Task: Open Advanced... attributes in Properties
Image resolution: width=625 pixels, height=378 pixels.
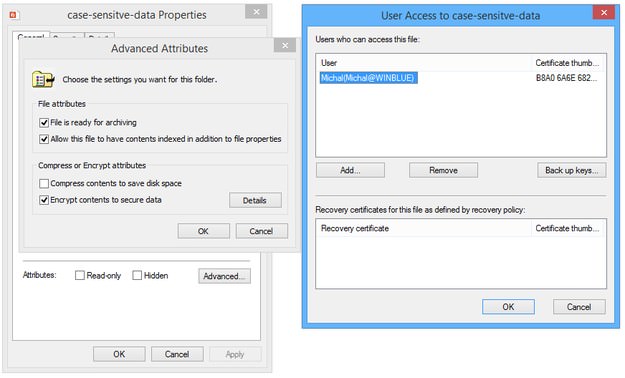Action: coord(224,276)
